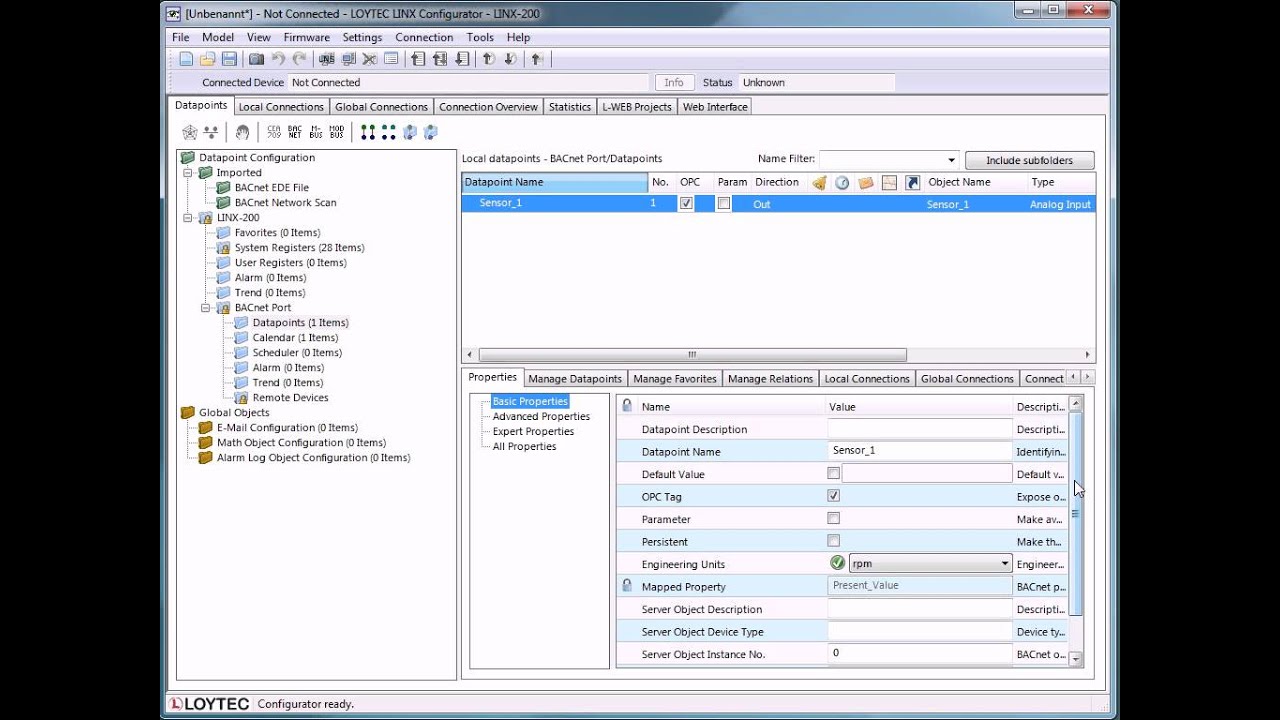This screenshot has width=1280, height=720.
Task: Toggle Param checkbox in Sensor_1 row
Action: [x=724, y=203]
